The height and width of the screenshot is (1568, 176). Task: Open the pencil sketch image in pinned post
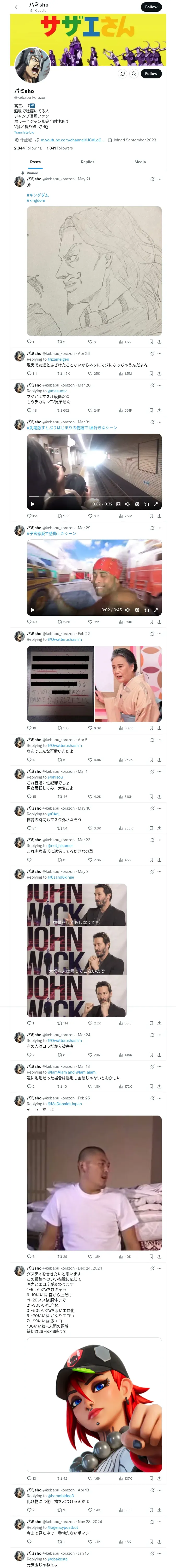(x=94, y=271)
